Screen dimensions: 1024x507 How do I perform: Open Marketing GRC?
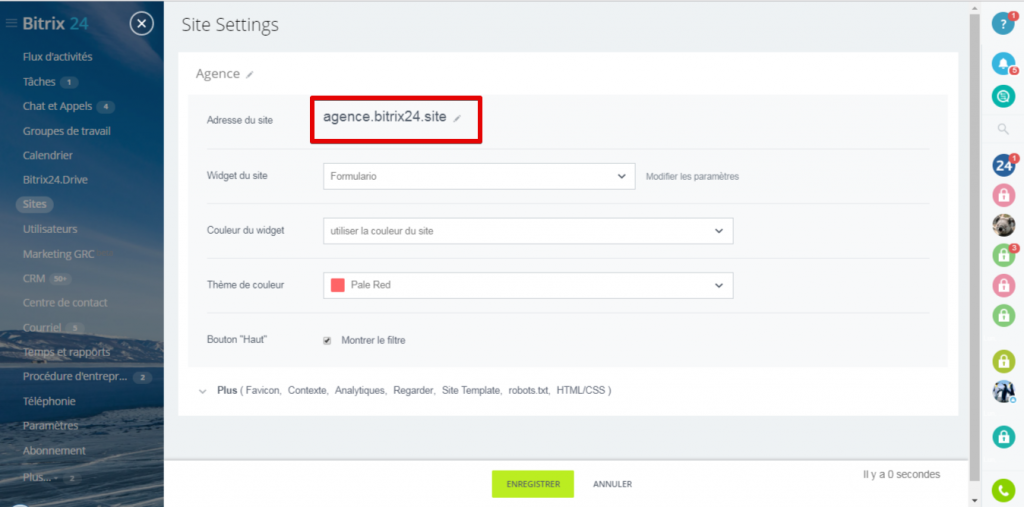click(58, 254)
